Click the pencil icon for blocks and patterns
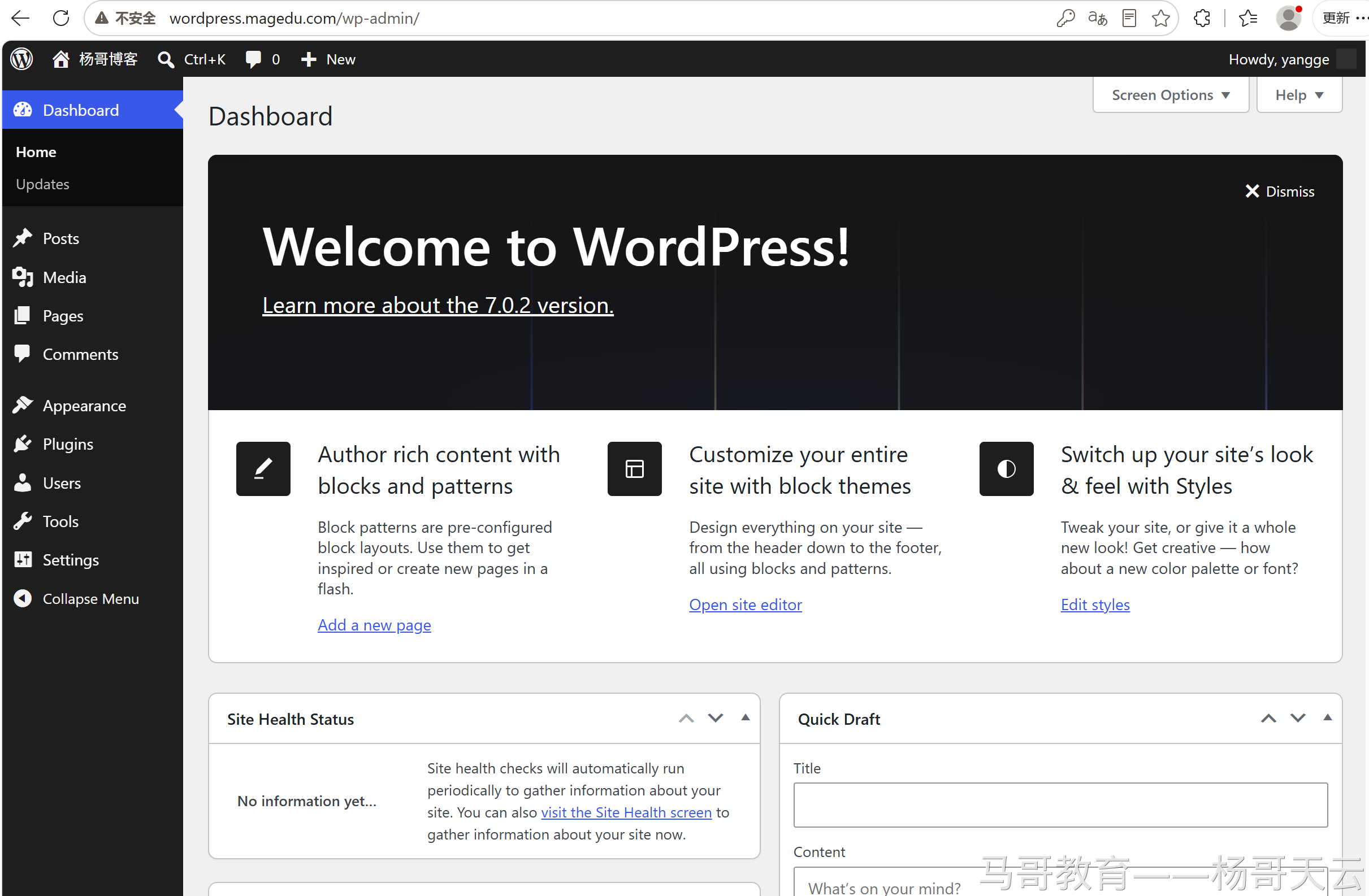 point(263,469)
